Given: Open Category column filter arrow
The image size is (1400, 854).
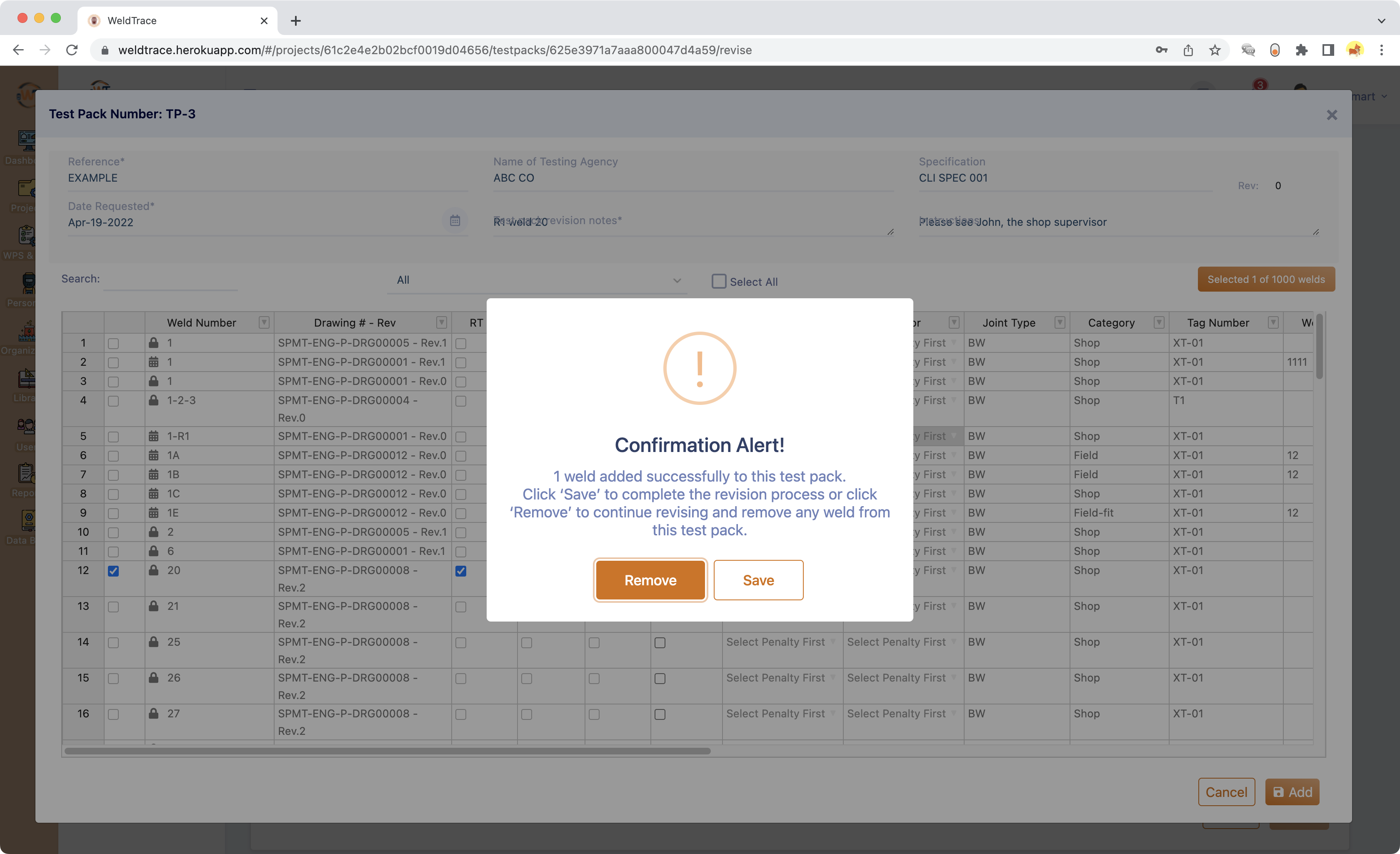Looking at the screenshot, I should point(1158,322).
